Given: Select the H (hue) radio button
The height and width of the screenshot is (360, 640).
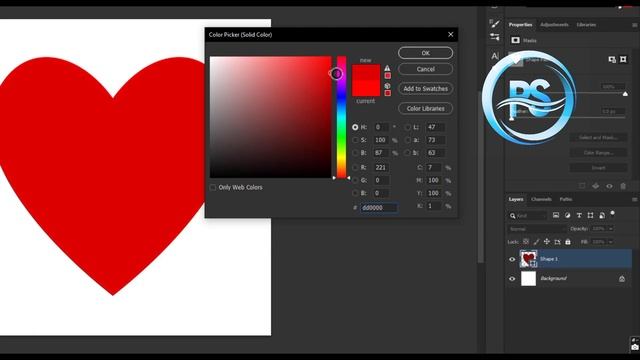Looking at the screenshot, I should click(355, 127).
